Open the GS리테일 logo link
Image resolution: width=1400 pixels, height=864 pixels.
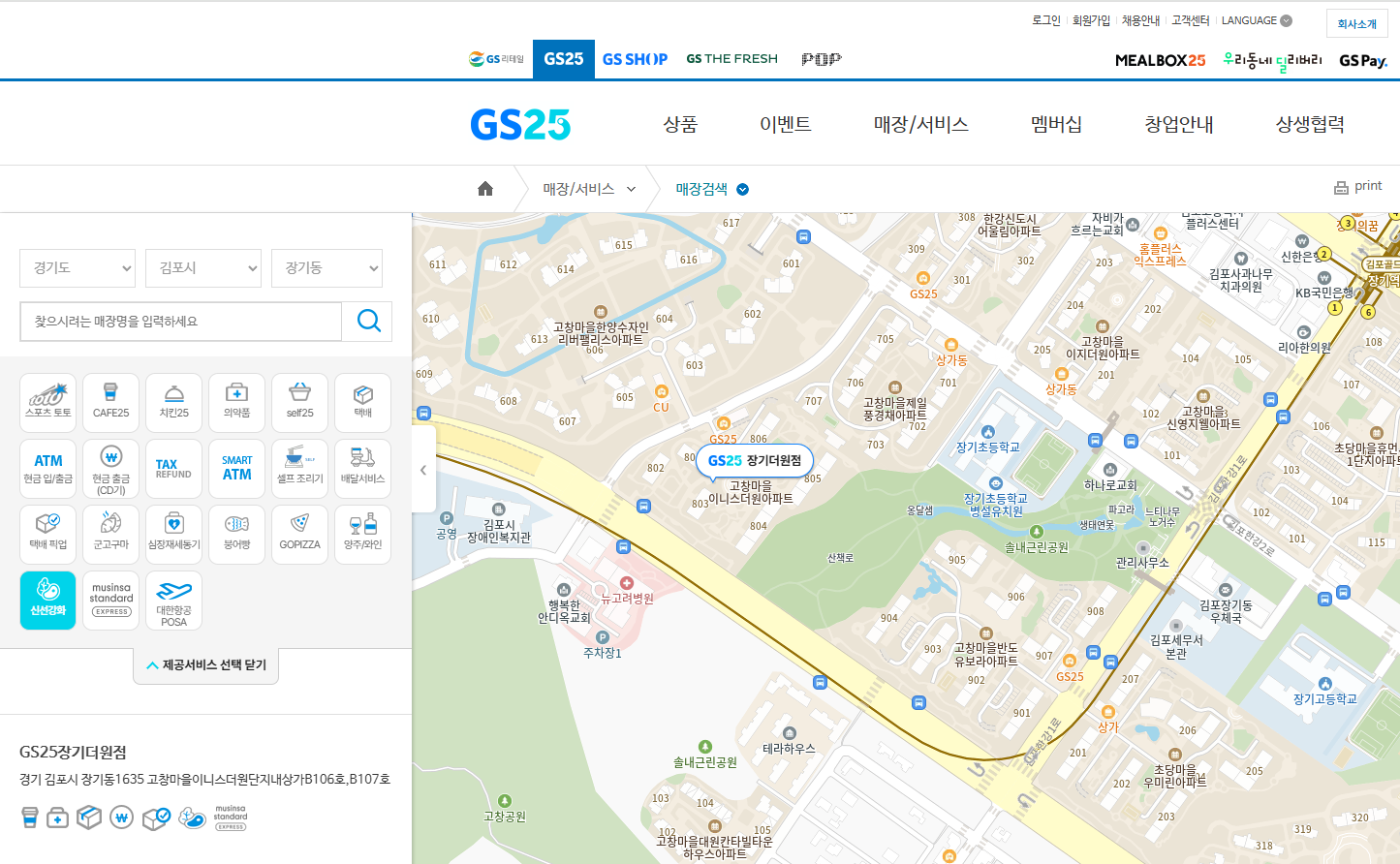[496, 59]
